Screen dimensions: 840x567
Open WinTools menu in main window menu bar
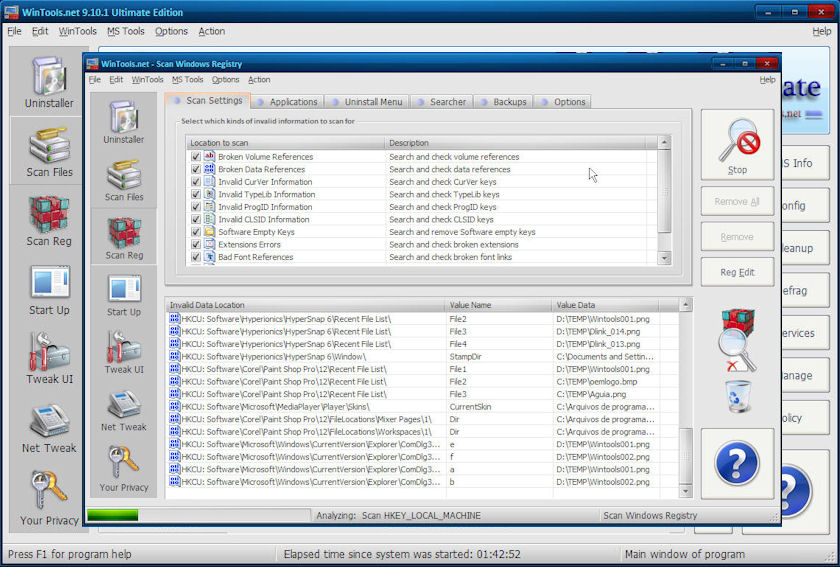coord(78,31)
